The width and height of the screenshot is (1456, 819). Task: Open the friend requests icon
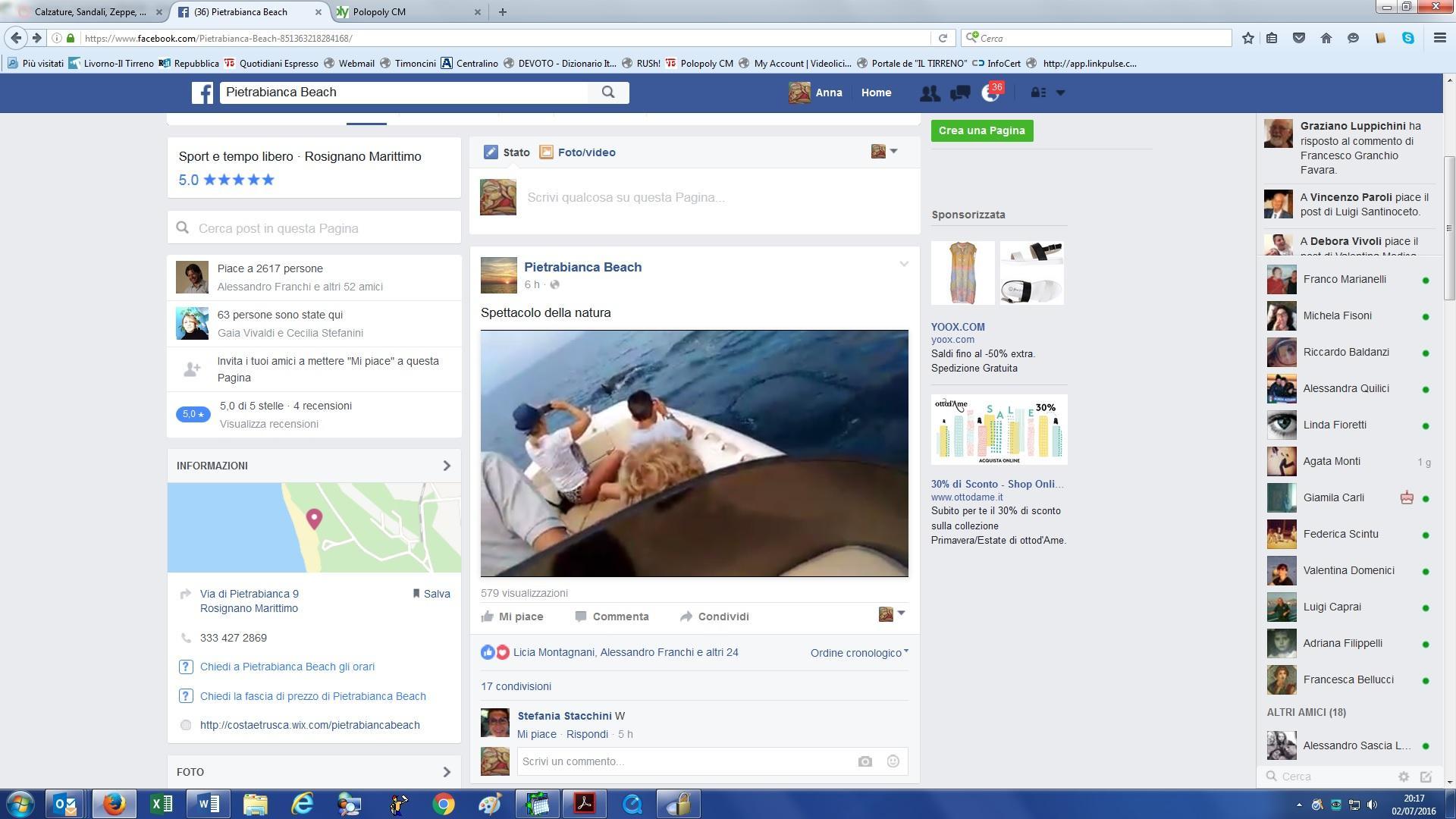(x=930, y=93)
